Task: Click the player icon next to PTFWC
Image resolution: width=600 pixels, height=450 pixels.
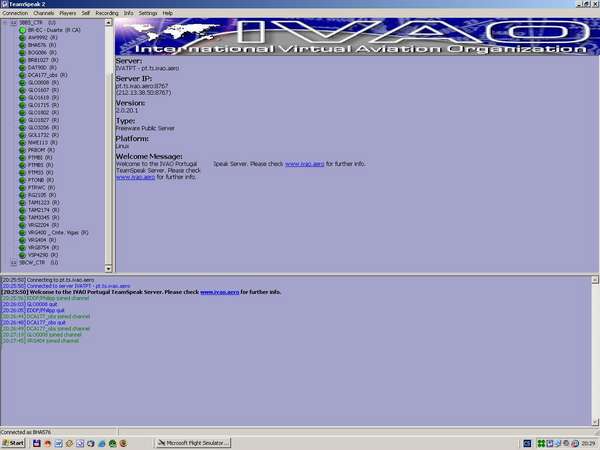Action: coord(21,187)
